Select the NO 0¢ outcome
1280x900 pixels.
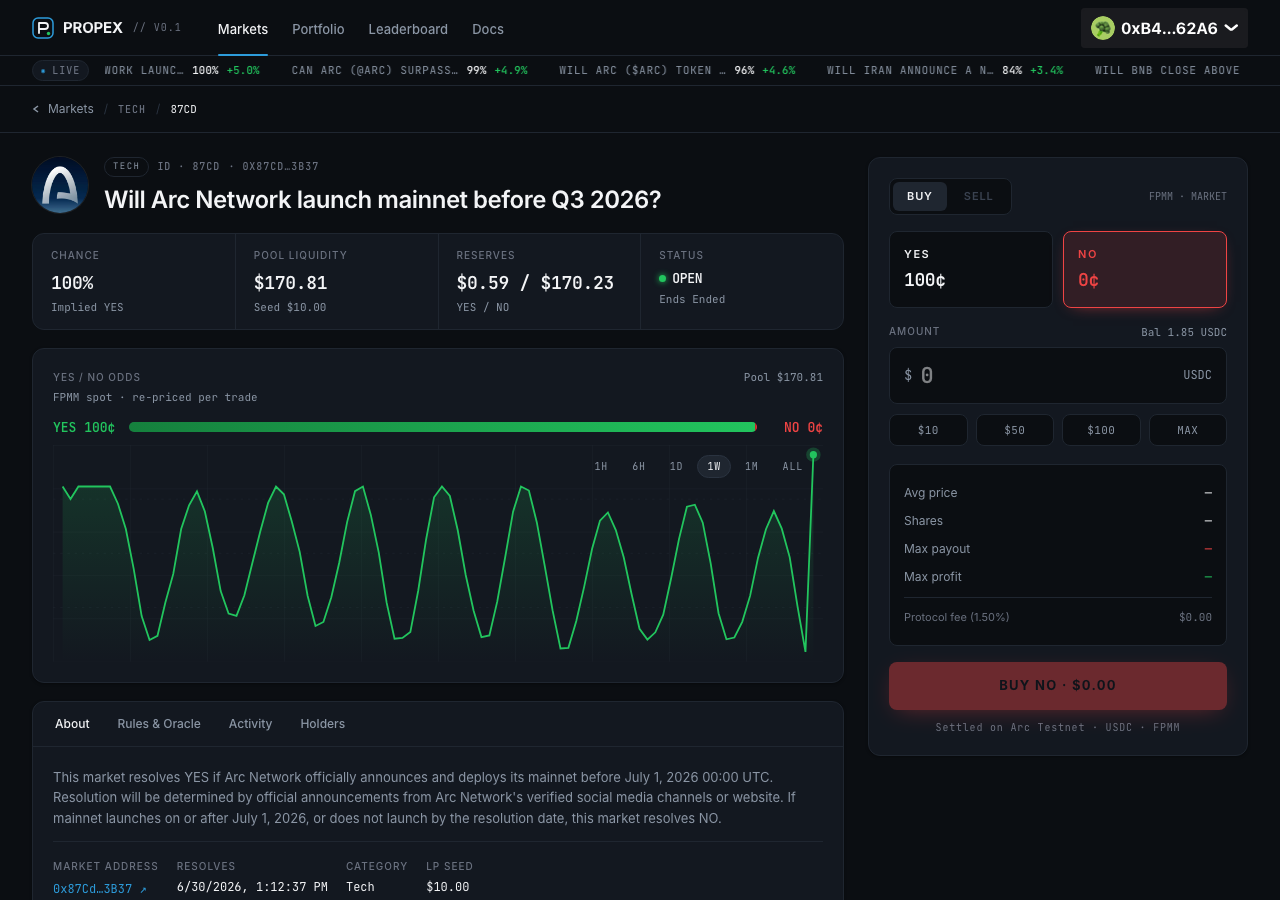click(x=1145, y=270)
